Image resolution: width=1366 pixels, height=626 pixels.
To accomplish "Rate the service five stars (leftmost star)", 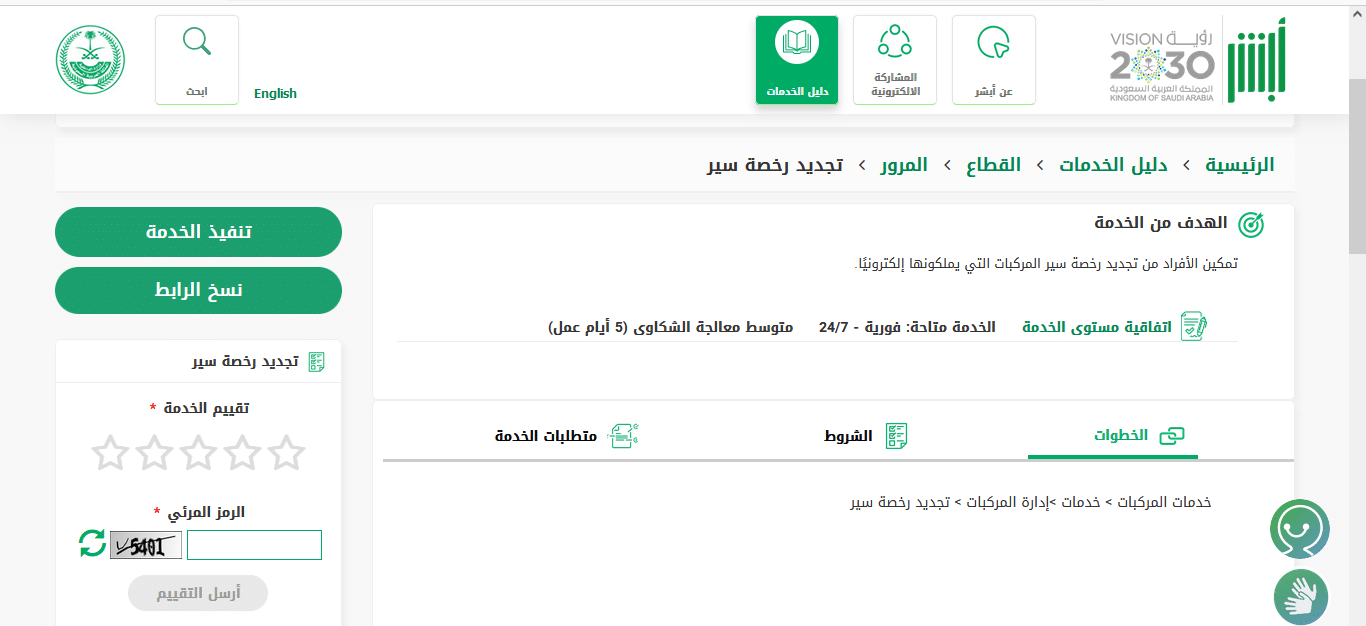I will [110, 453].
